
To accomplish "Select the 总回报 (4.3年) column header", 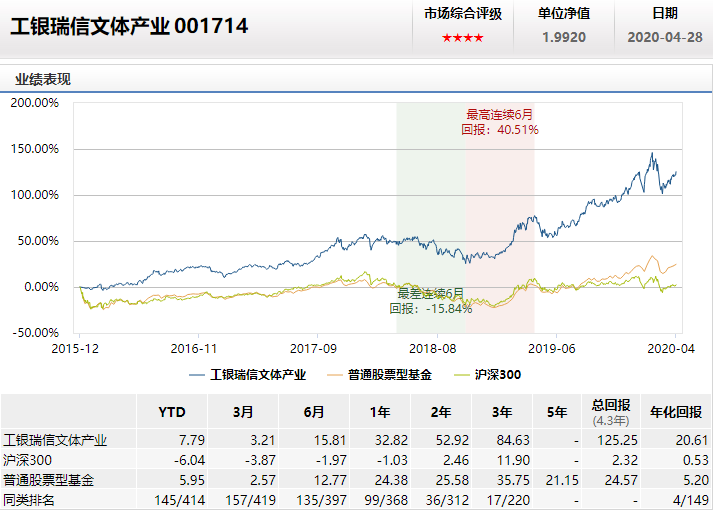I will point(611,412).
